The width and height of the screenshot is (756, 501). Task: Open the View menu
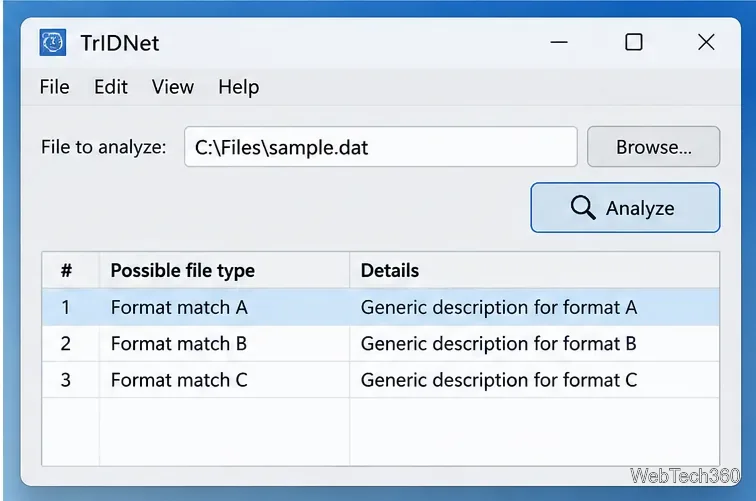173,87
